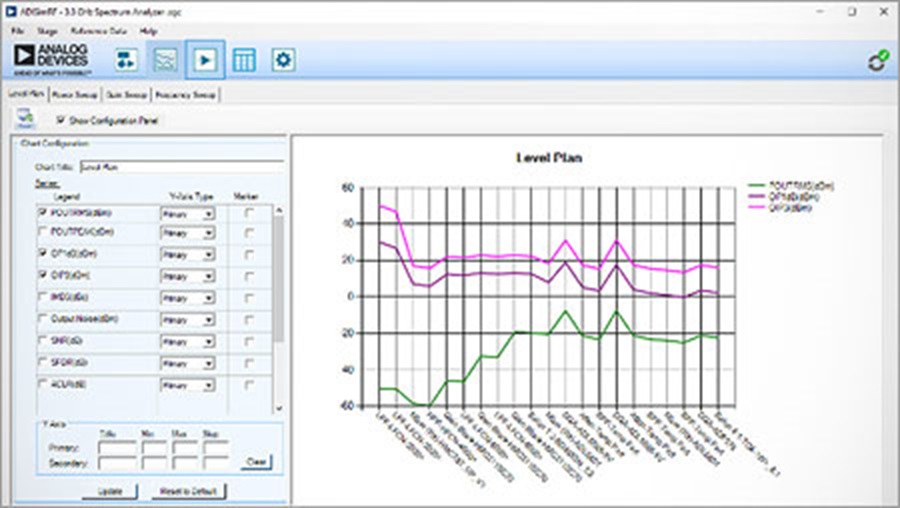Open Y-Axis Type dropdown for OP1dB row
Image resolution: width=900 pixels, height=508 pixels.
[188, 254]
